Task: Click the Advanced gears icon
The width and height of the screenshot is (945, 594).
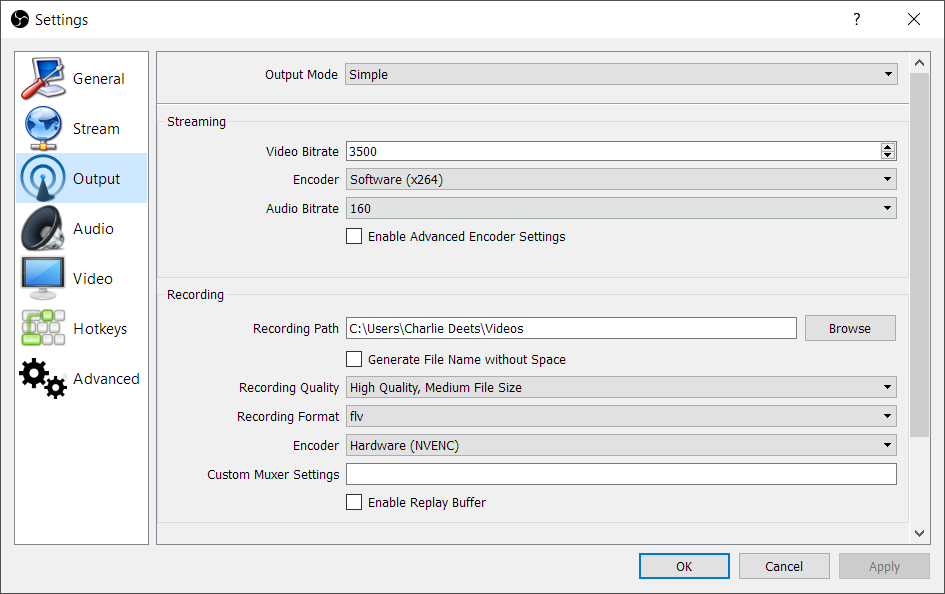Action: click(43, 378)
